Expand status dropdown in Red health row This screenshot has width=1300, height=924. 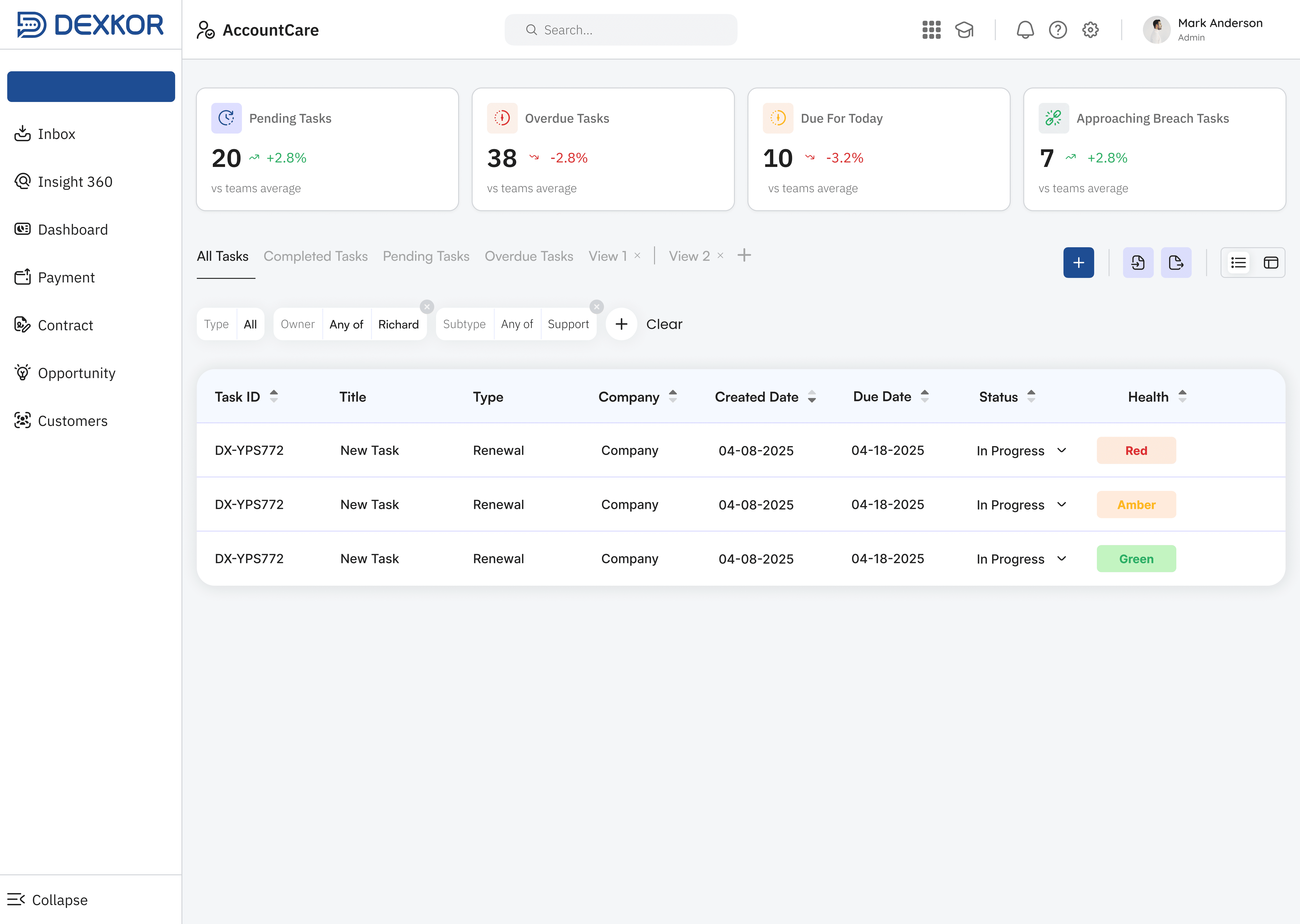[x=1061, y=451]
